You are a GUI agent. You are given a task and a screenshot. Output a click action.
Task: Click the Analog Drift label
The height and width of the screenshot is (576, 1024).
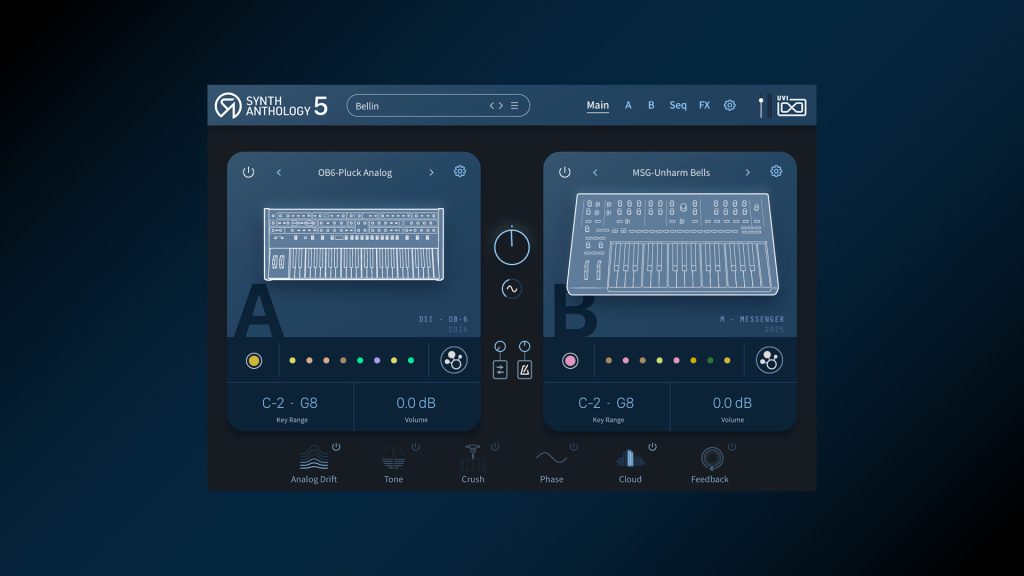click(314, 479)
